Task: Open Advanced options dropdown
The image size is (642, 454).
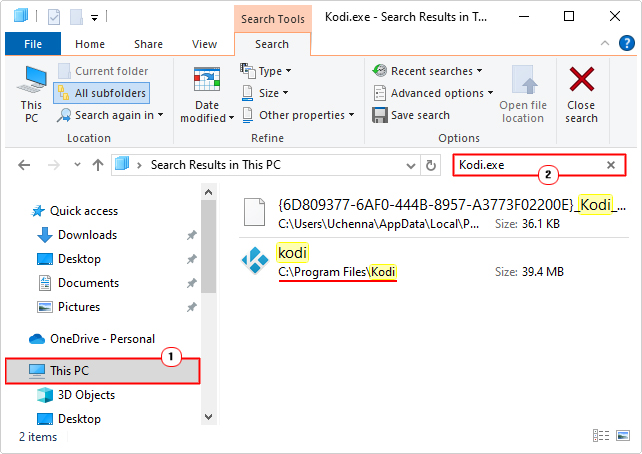Action: 433,93
